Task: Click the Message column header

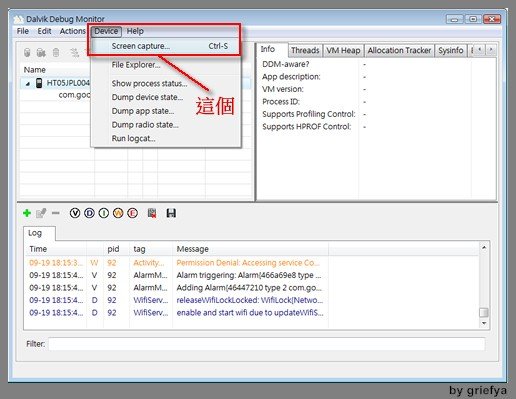Action: [x=250, y=249]
